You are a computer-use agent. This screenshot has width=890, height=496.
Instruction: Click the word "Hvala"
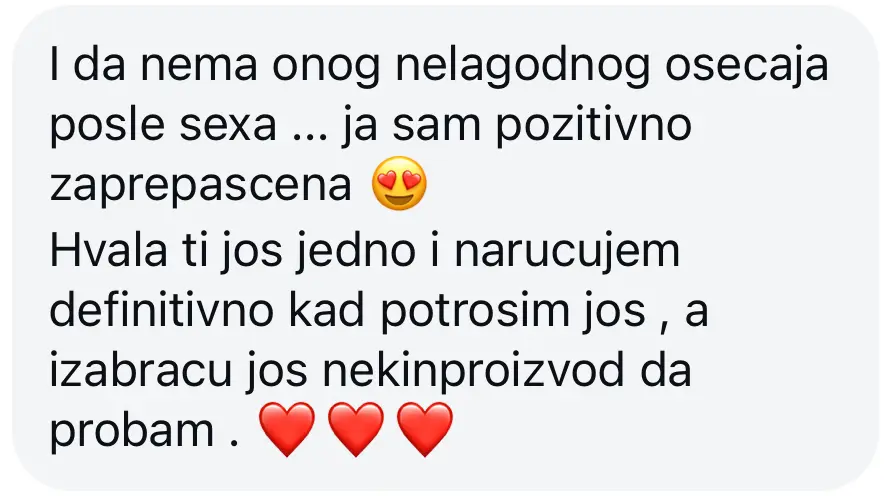tap(108, 250)
